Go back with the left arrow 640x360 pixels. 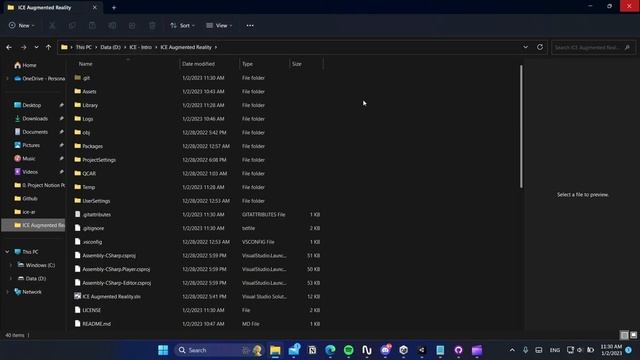tap(9, 47)
